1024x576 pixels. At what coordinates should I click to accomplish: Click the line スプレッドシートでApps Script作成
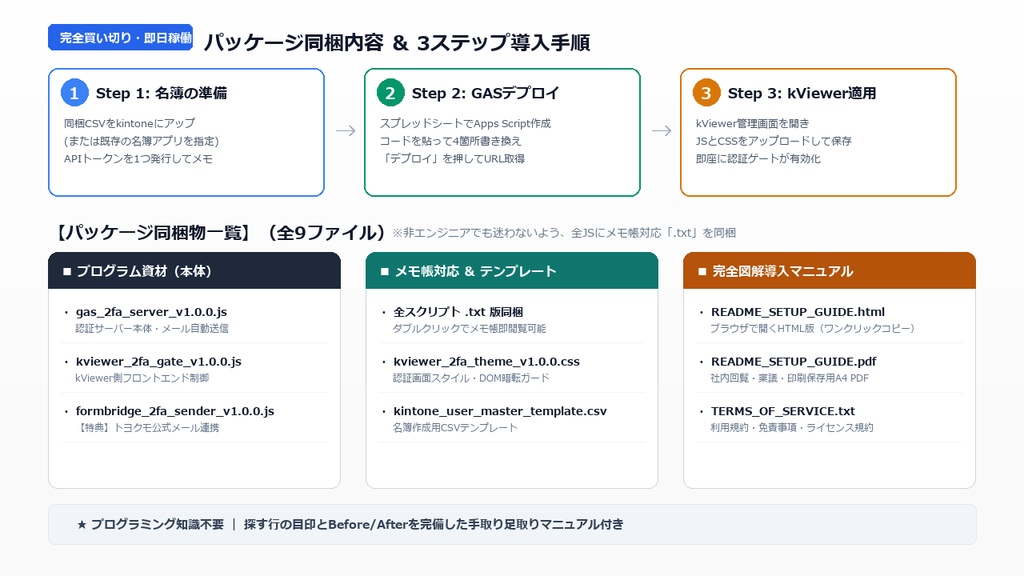click(x=466, y=123)
